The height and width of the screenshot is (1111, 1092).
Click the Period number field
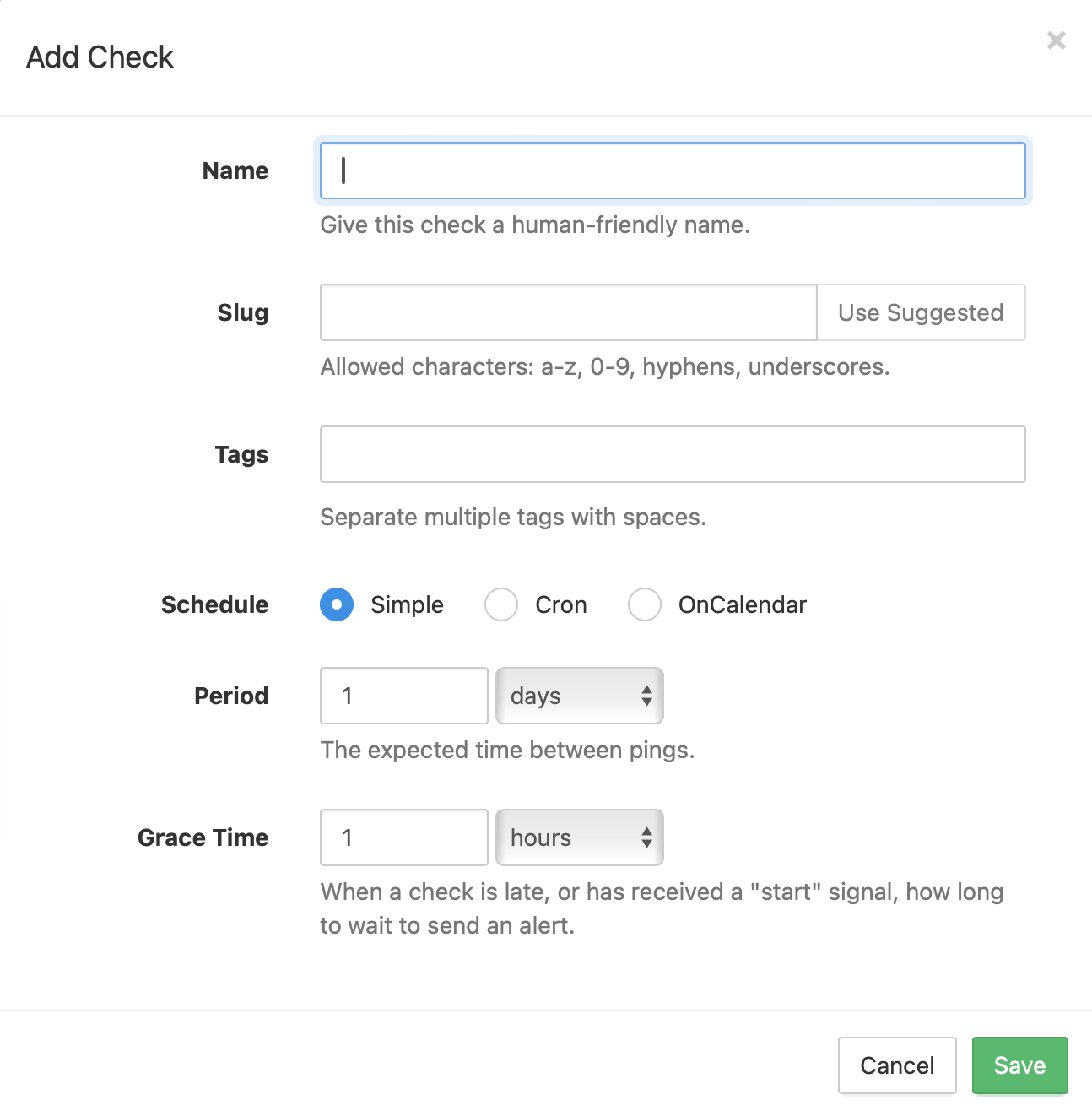pyautogui.click(x=404, y=696)
